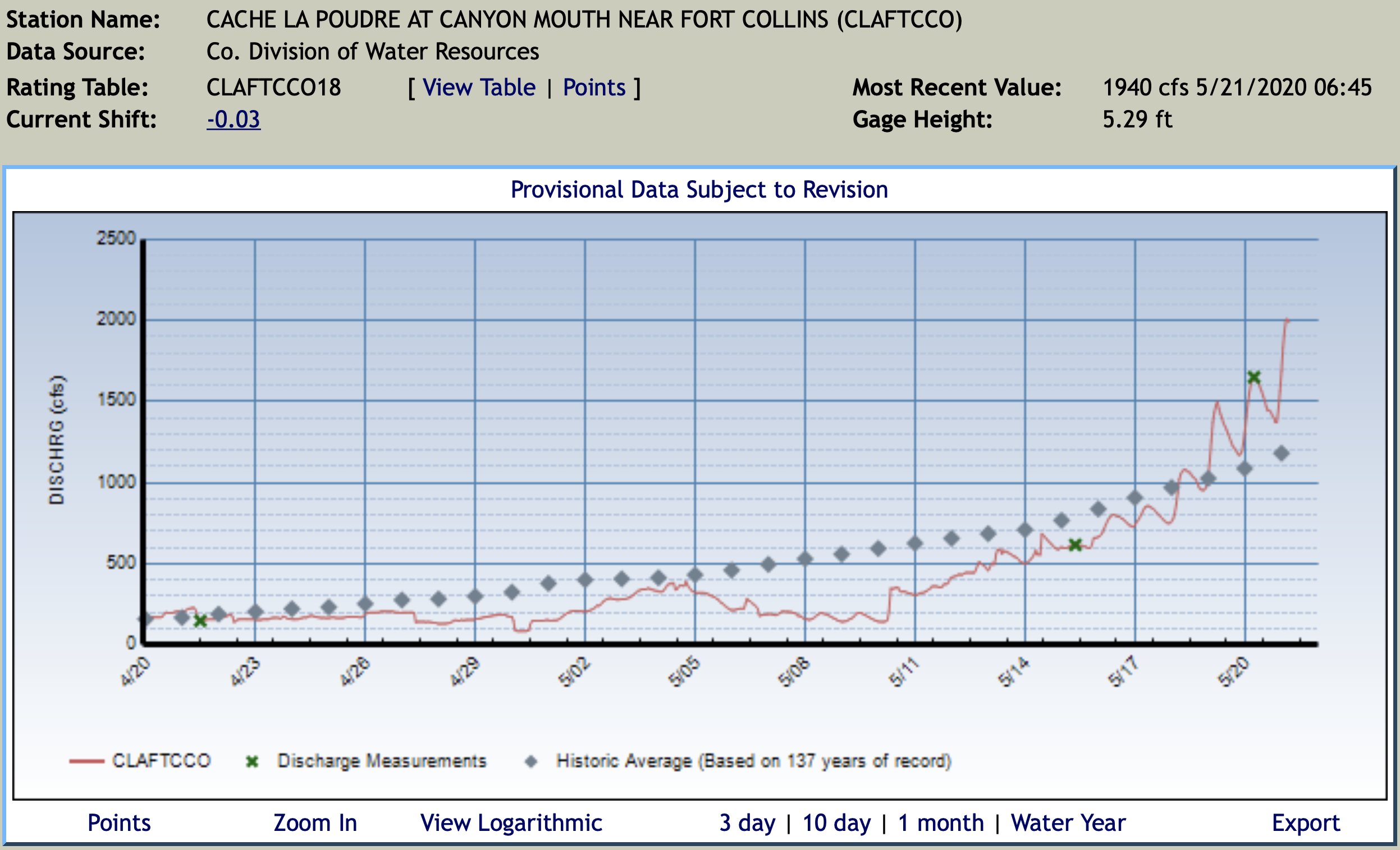Click green X discharge measurement near 5/20
The height and width of the screenshot is (850, 1400).
(x=1254, y=377)
